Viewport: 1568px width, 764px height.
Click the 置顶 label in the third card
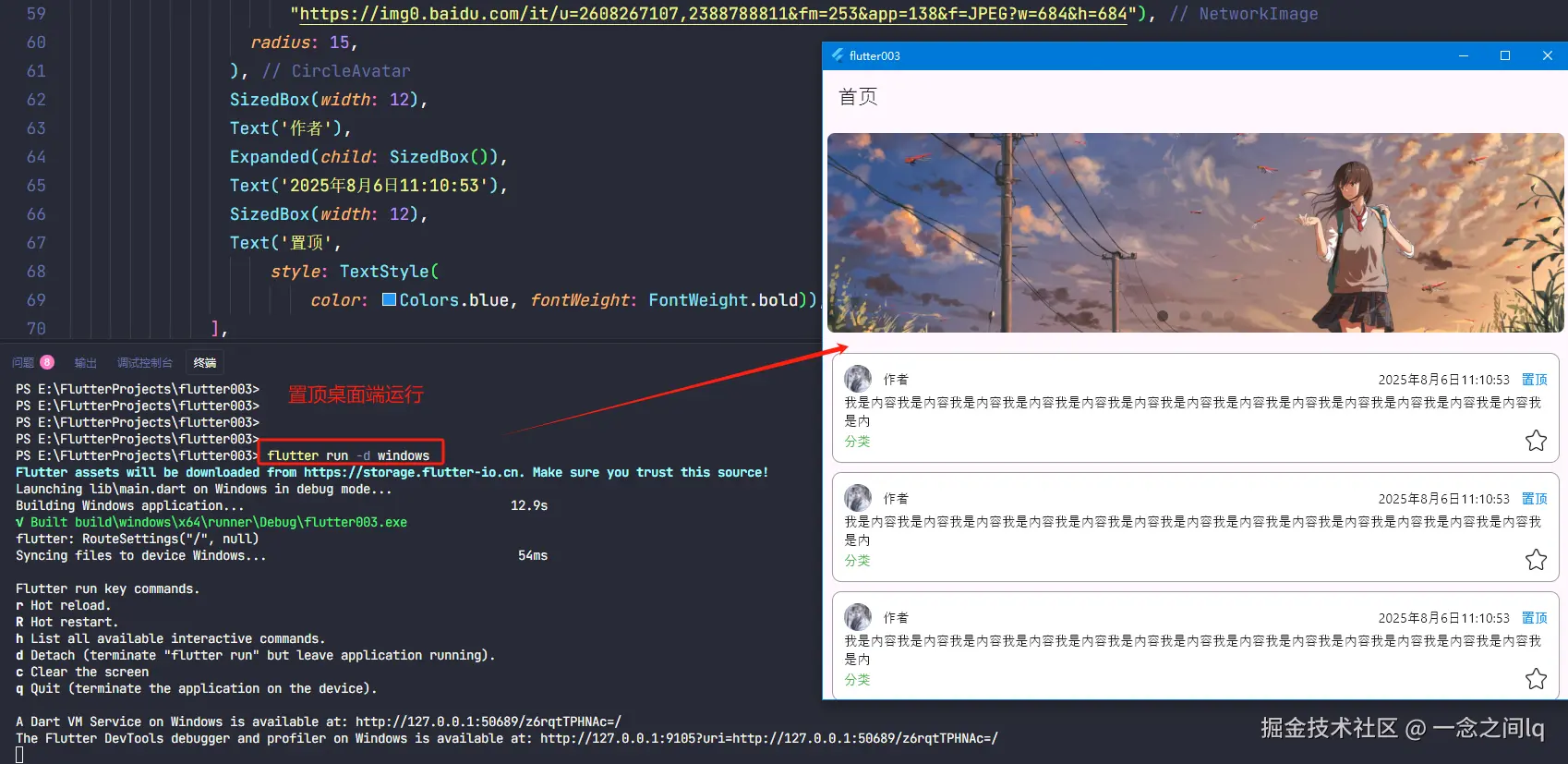click(x=1535, y=618)
